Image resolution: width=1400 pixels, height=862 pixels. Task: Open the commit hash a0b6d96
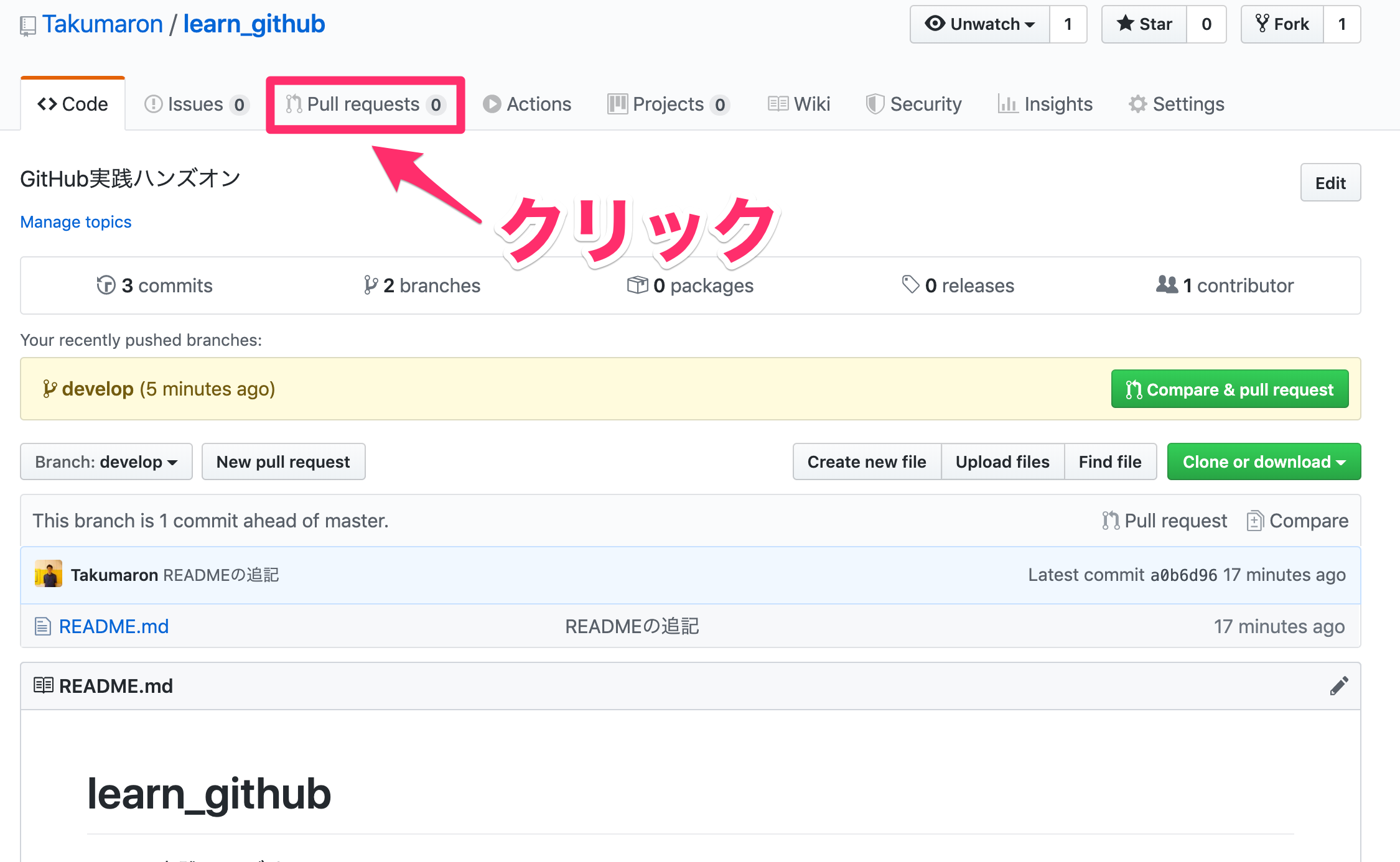[x=1183, y=575]
